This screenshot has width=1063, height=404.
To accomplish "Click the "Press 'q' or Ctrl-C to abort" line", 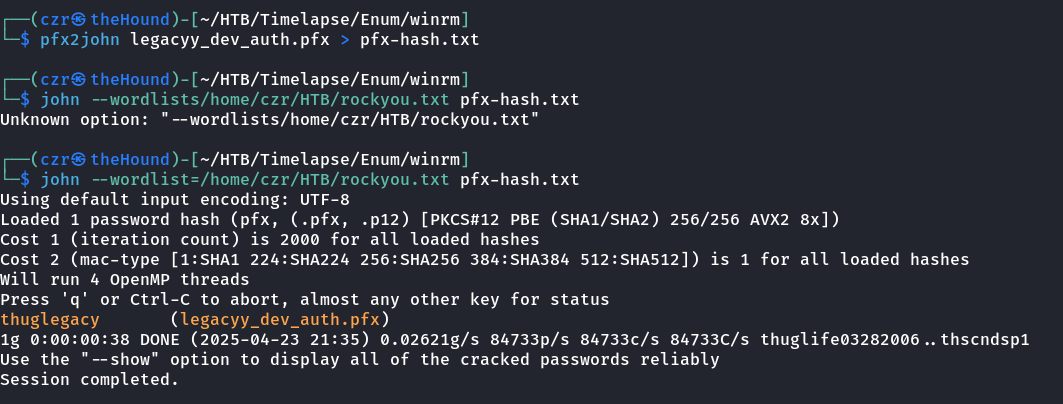I will click(305, 300).
